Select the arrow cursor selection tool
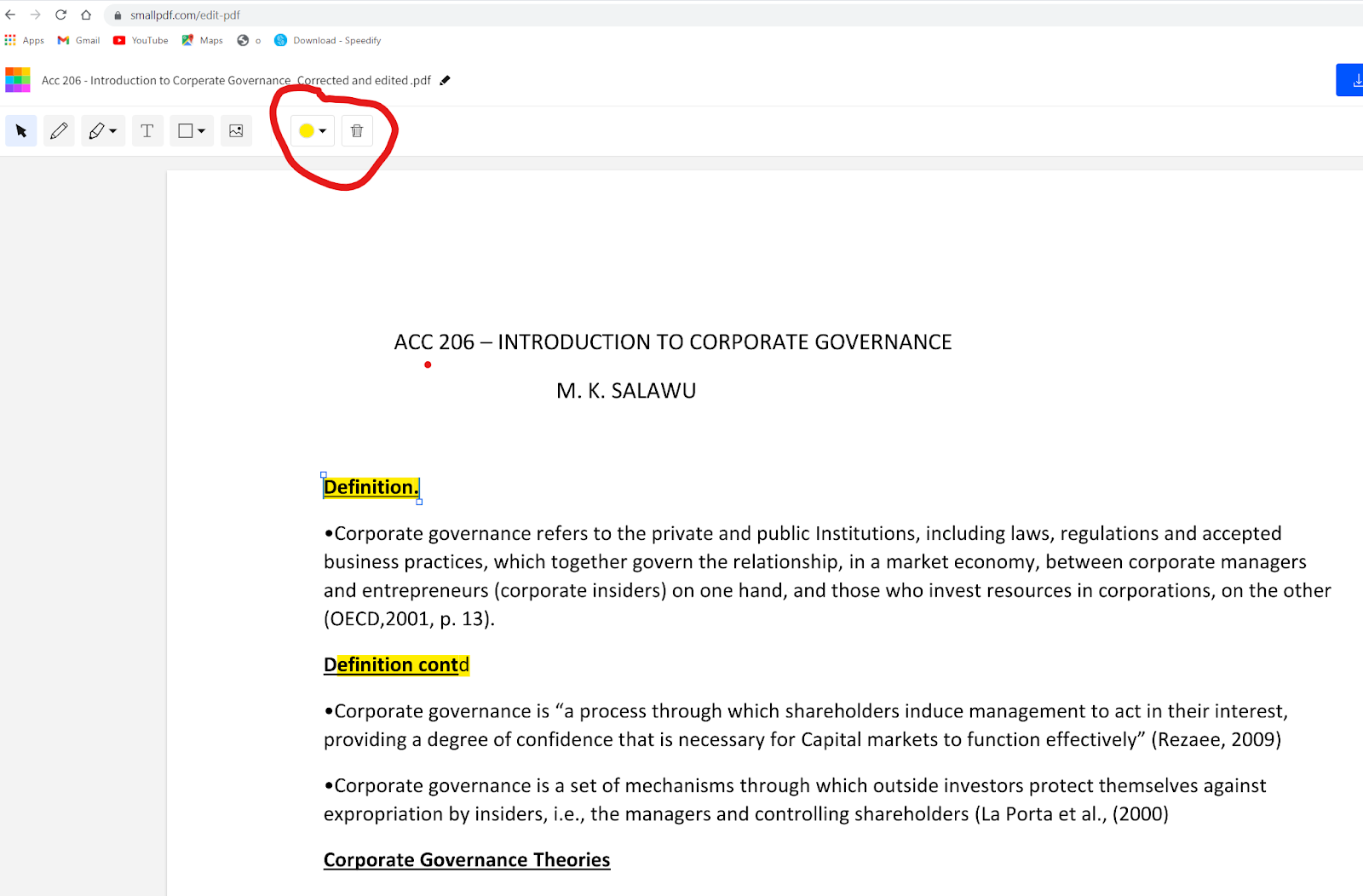This screenshot has width=1363, height=896. click(21, 131)
